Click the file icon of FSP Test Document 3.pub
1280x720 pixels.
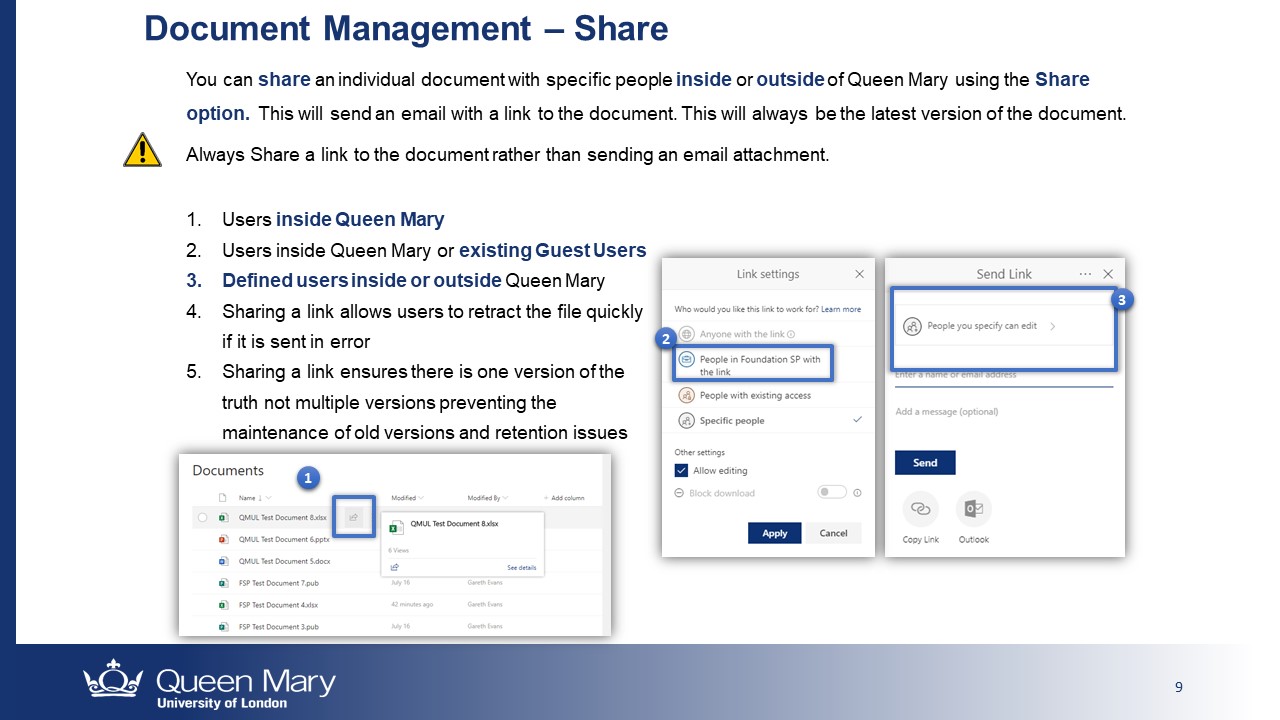click(x=224, y=627)
